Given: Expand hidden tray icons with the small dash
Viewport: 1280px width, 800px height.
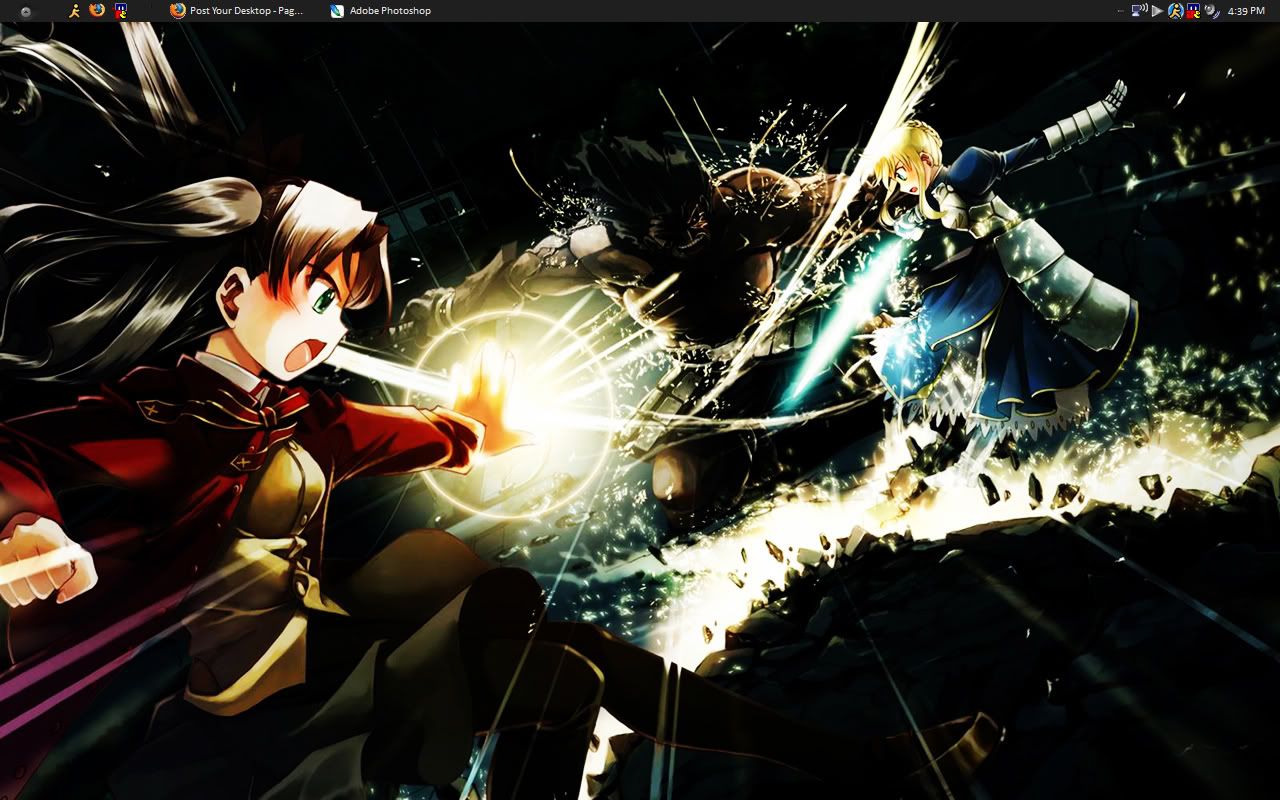Looking at the screenshot, I should click(x=1121, y=11).
